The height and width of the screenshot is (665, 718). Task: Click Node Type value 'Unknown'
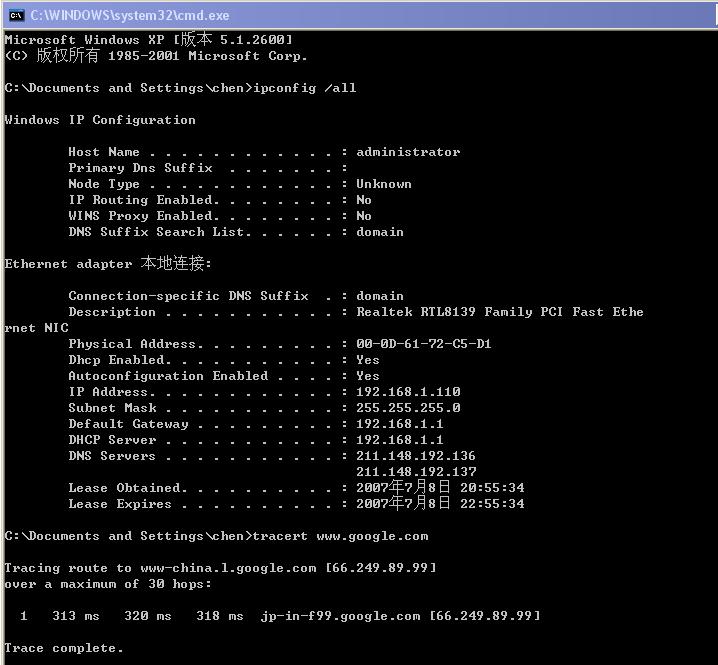pyautogui.click(x=384, y=184)
